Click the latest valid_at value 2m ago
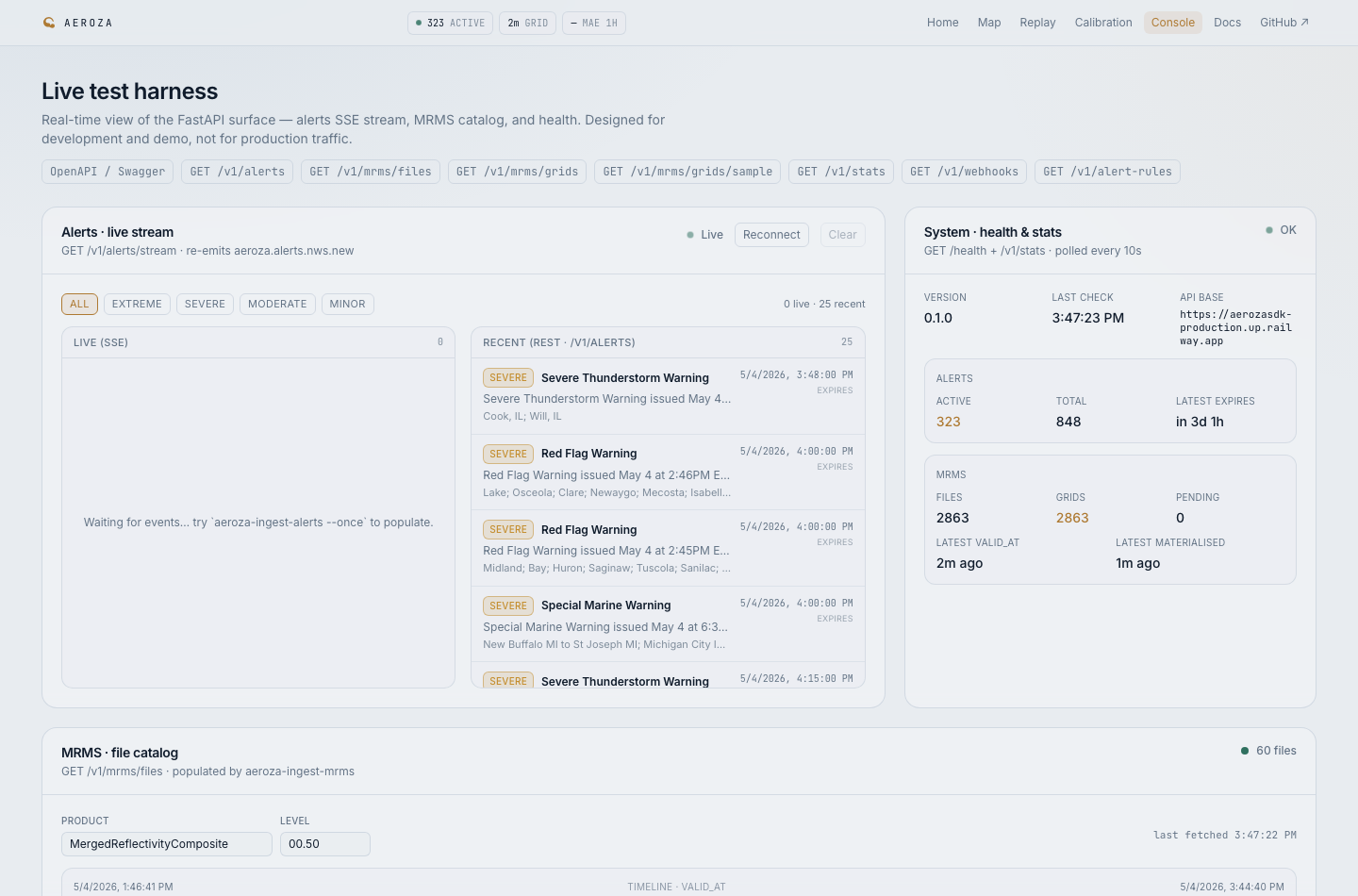 [x=959, y=563]
